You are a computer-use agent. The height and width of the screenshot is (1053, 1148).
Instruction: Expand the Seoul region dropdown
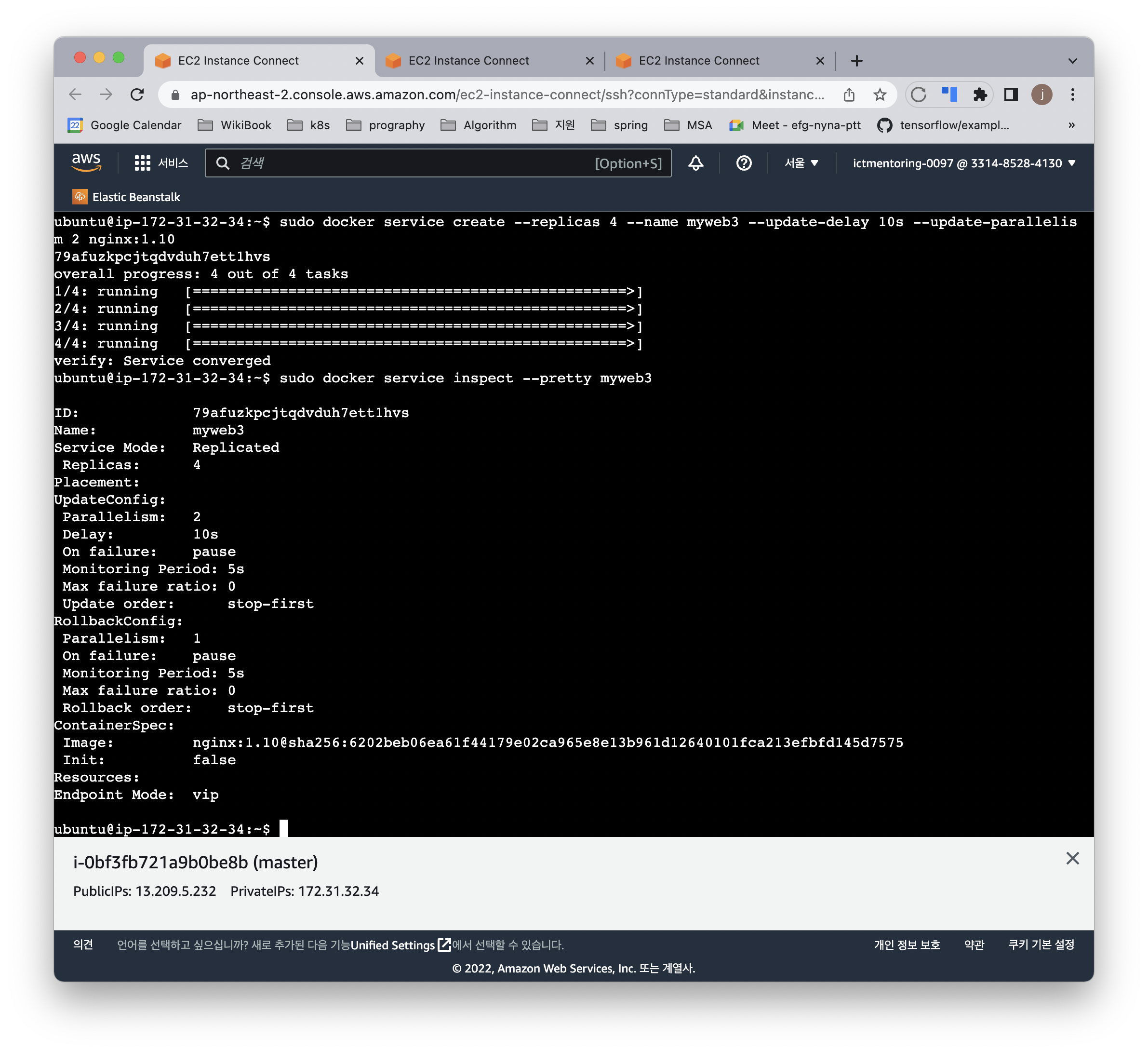coord(801,163)
